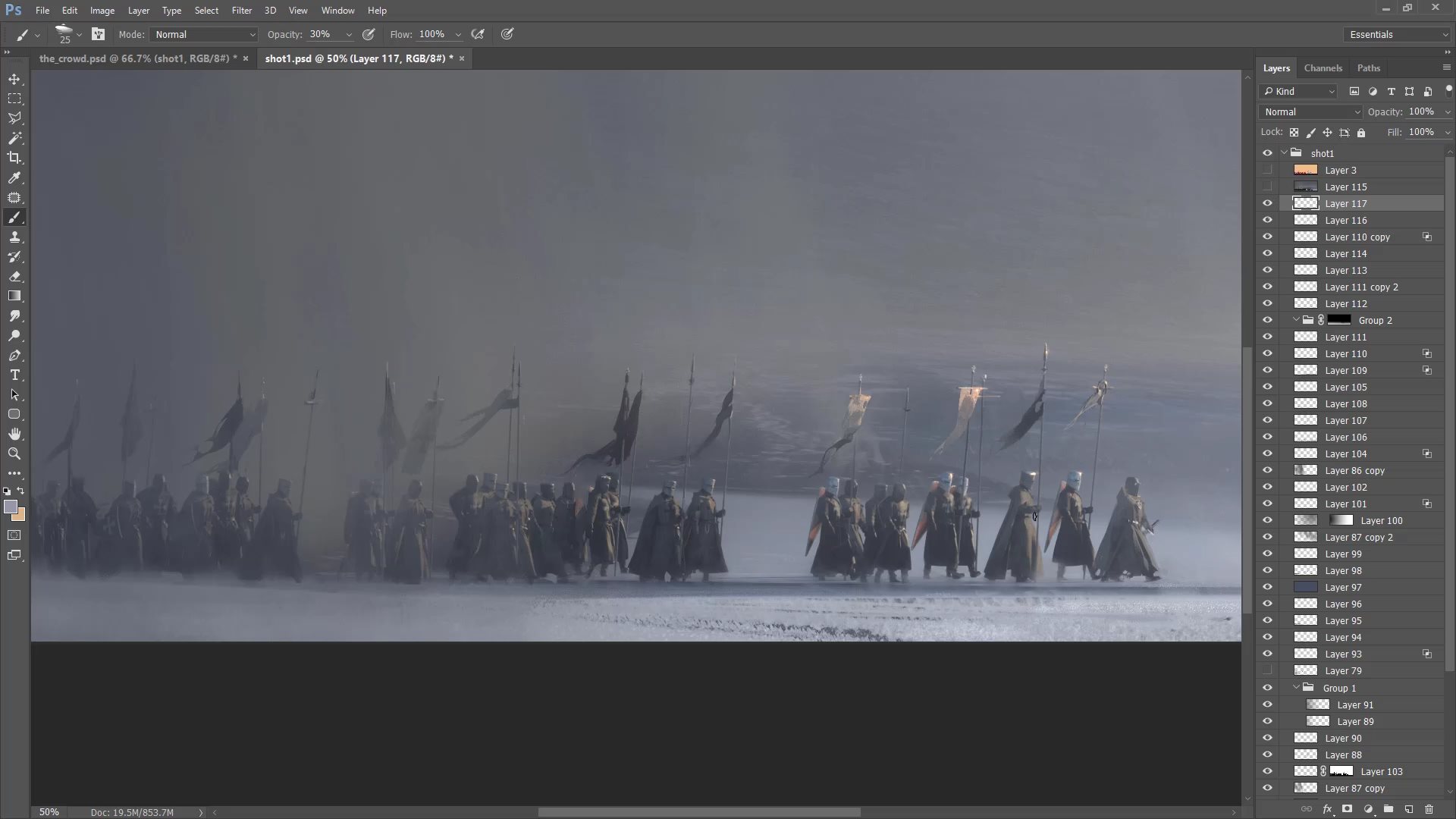Hide Layer 100 visibility eye

[1267, 520]
